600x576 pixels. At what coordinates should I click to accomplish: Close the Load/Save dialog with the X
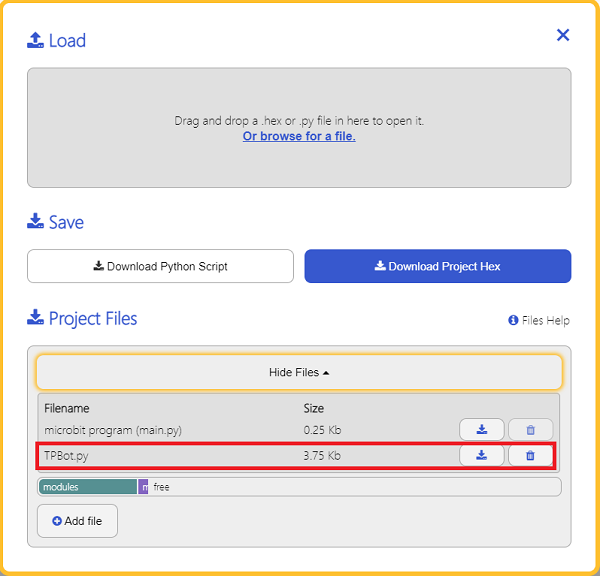click(563, 35)
